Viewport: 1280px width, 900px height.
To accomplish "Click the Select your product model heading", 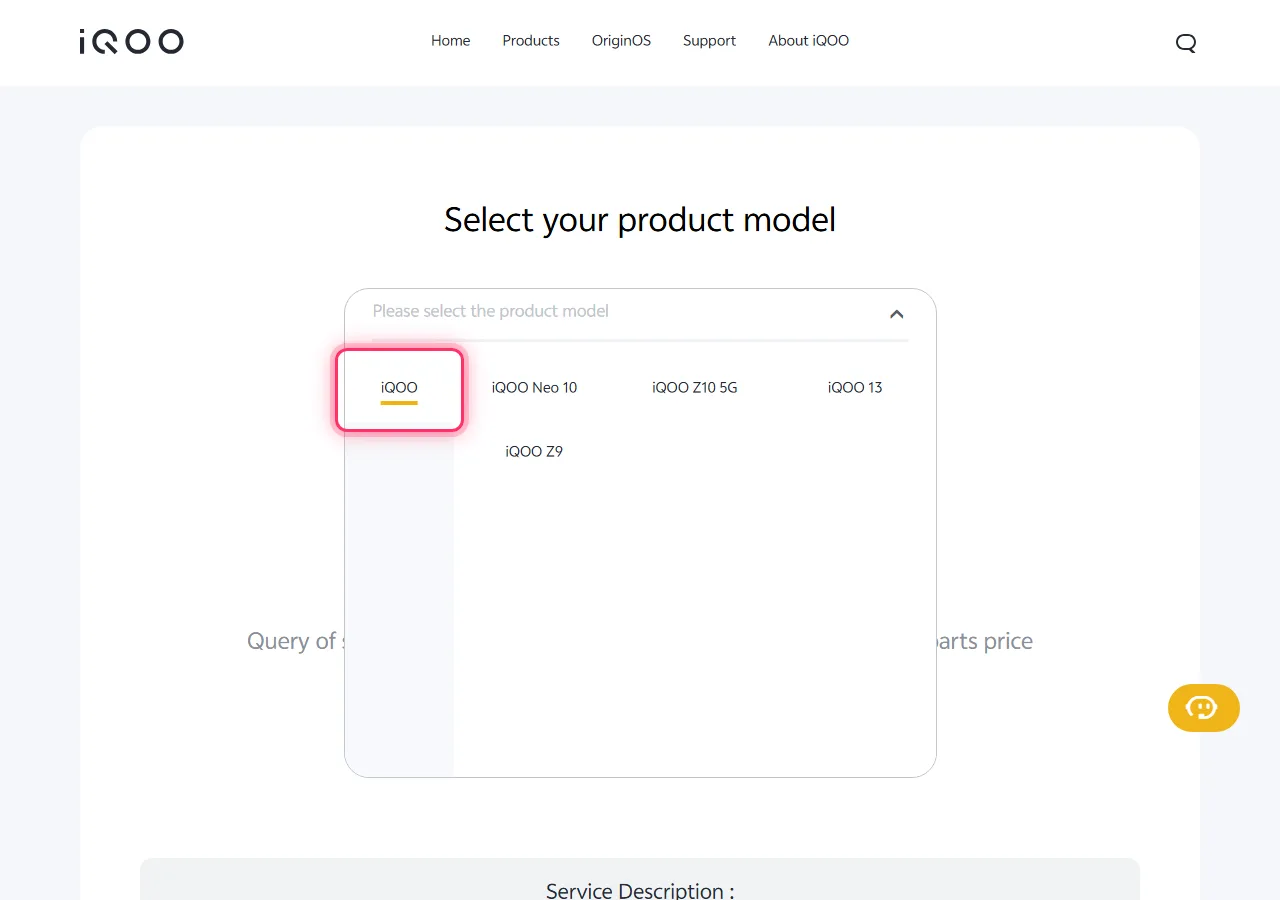I will tap(640, 219).
